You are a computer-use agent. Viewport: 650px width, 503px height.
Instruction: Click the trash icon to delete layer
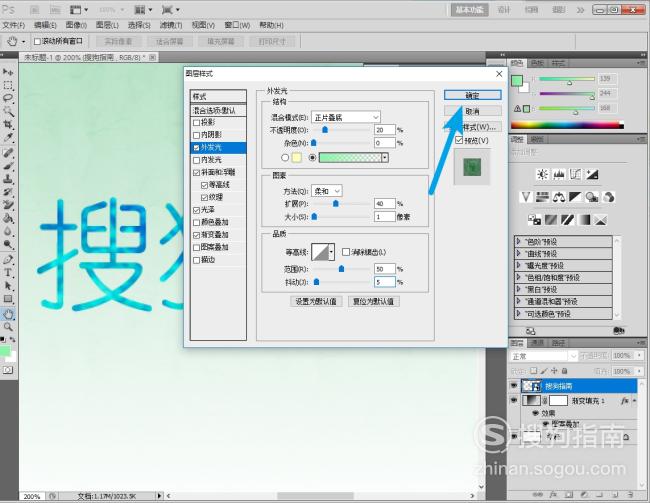click(630, 495)
